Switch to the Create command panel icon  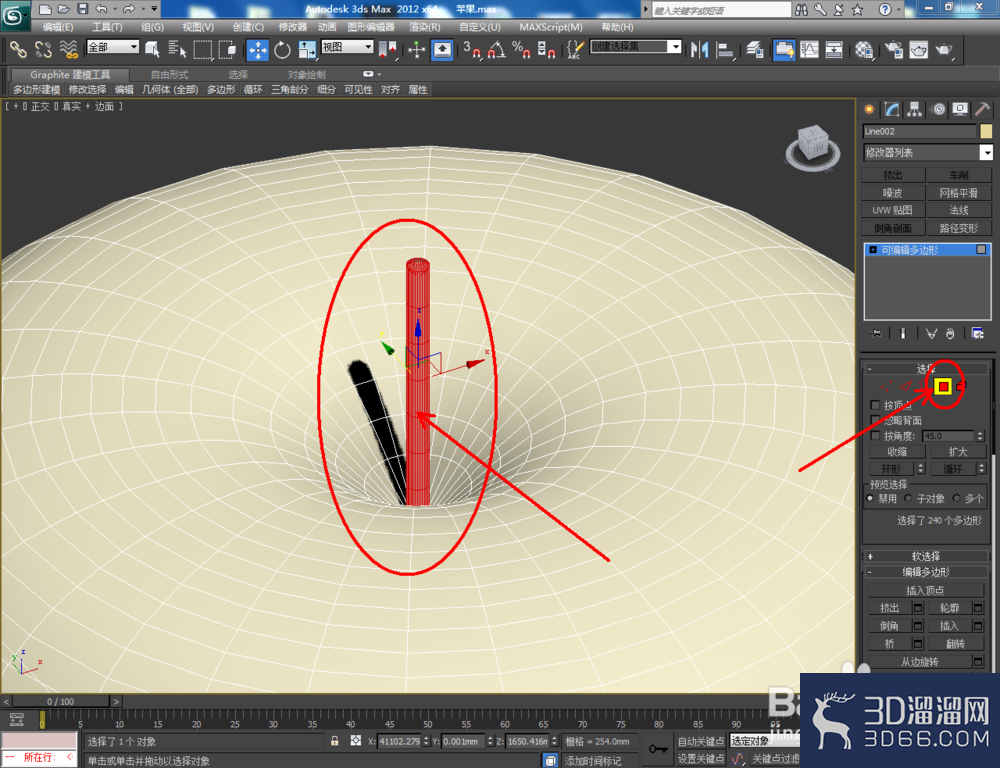click(x=869, y=110)
